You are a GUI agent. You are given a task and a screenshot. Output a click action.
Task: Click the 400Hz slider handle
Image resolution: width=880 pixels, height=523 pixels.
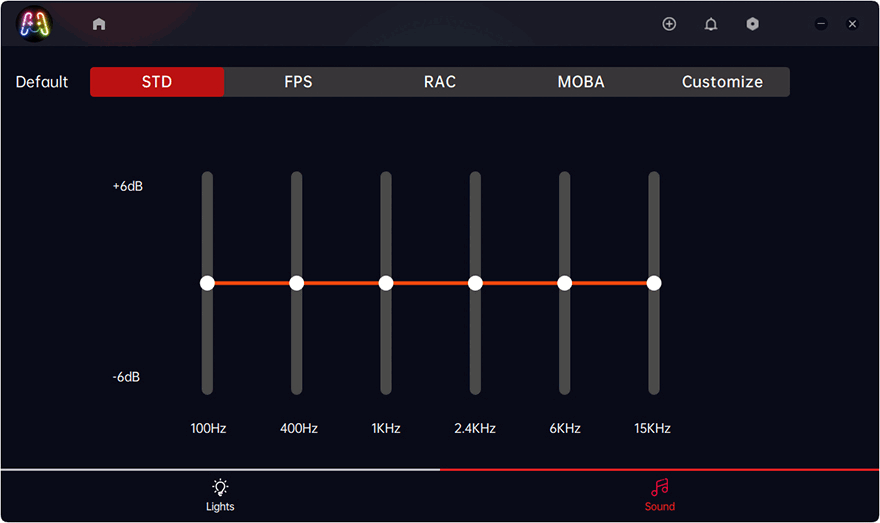296,283
